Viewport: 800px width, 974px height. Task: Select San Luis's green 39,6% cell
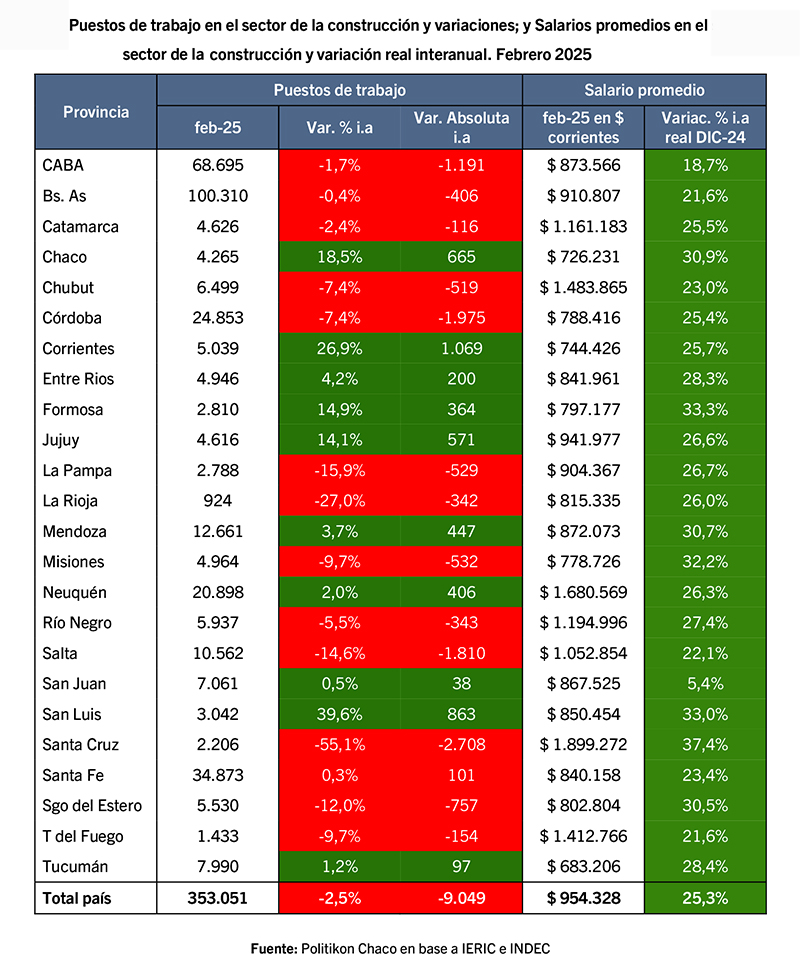pos(339,715)
